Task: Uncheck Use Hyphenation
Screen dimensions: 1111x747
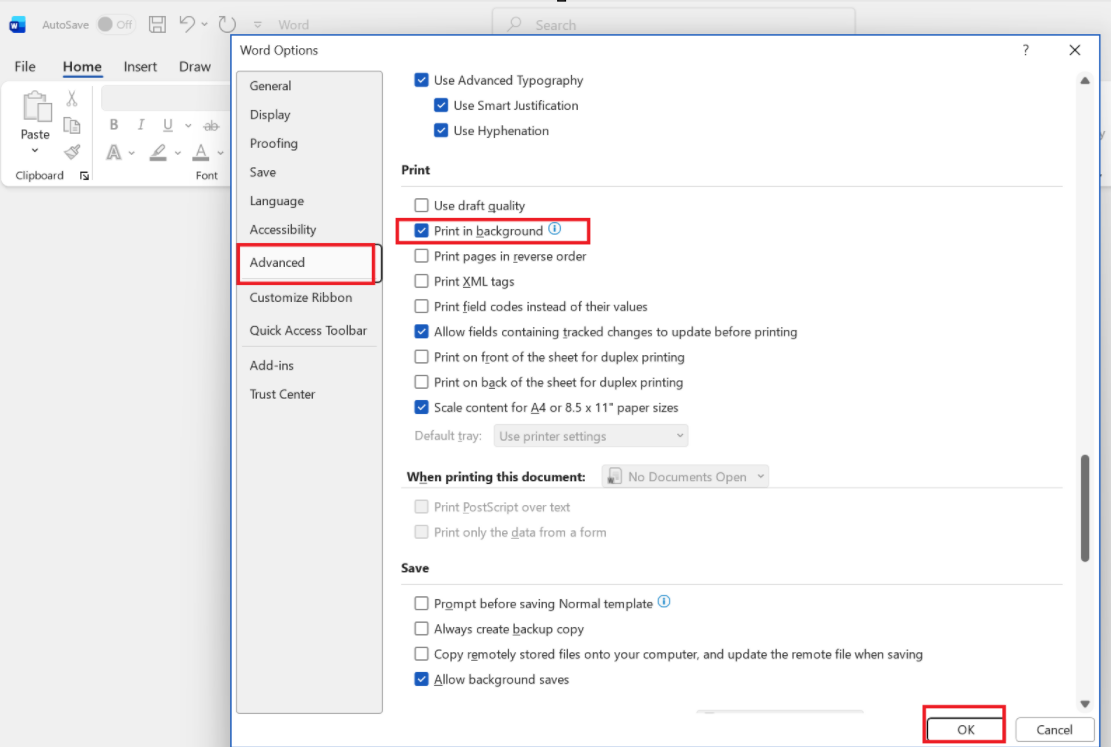Action: (x=441, y=130)
